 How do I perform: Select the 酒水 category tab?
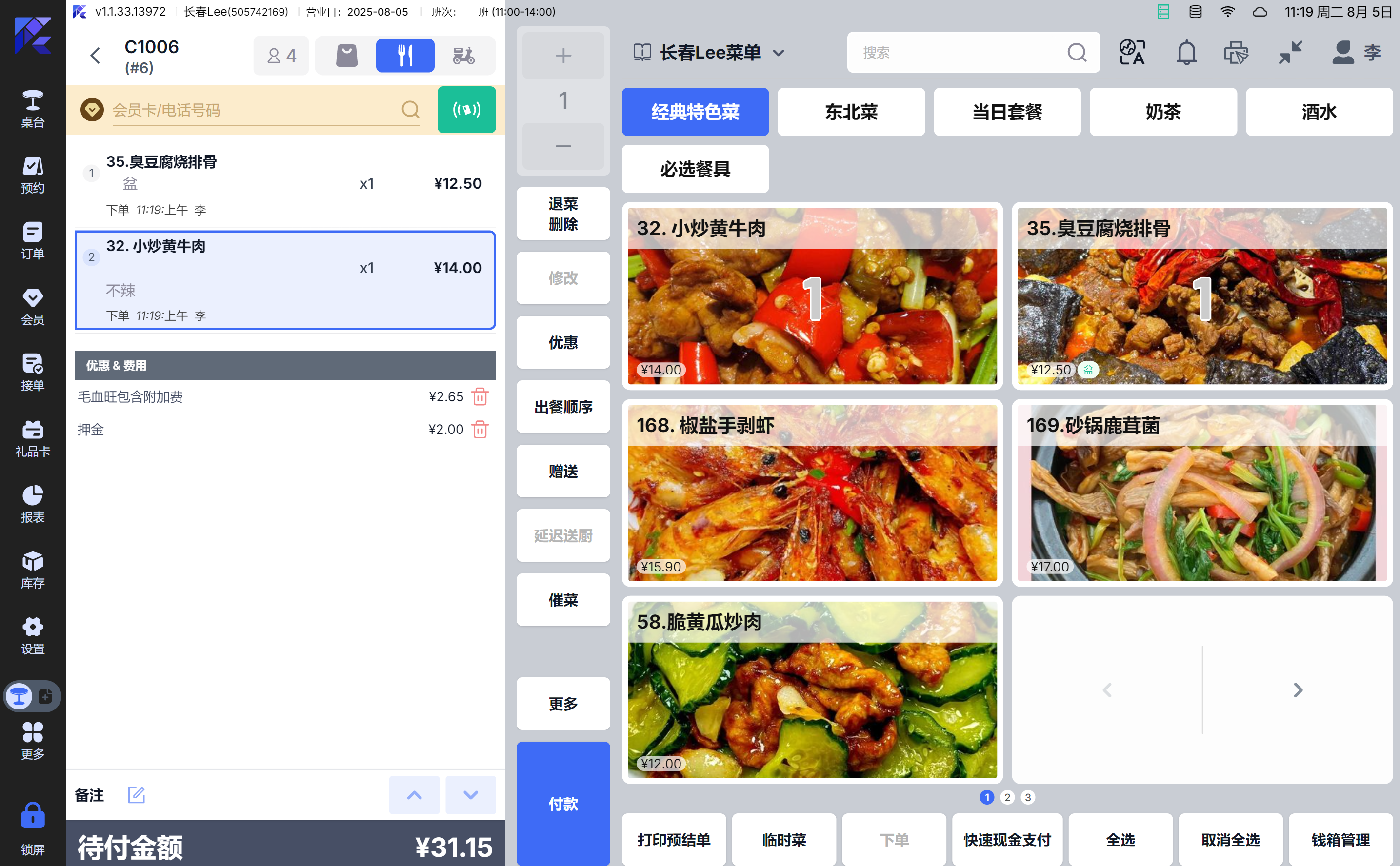click(1319, 112)
